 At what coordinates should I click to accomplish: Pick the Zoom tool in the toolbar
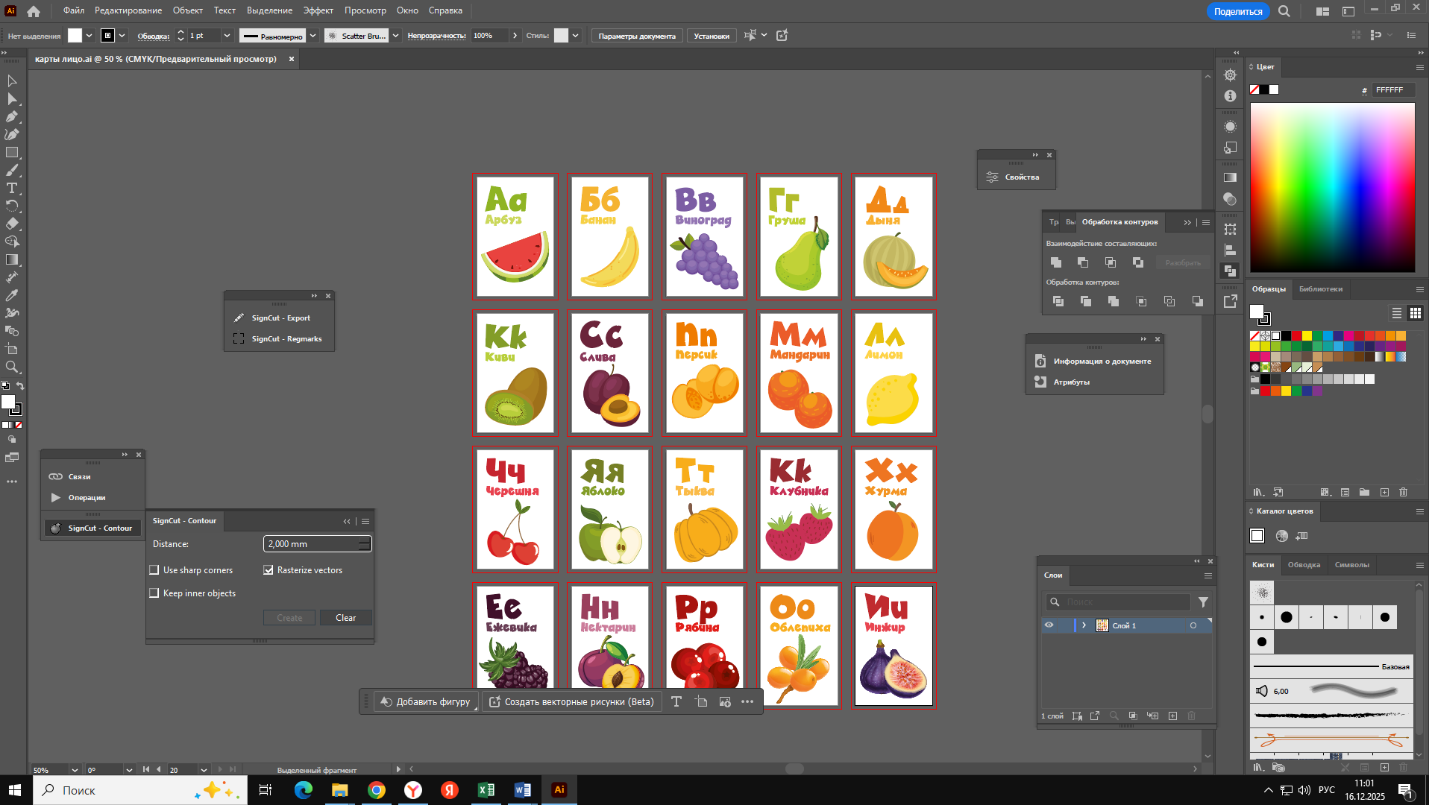point(12,367)
